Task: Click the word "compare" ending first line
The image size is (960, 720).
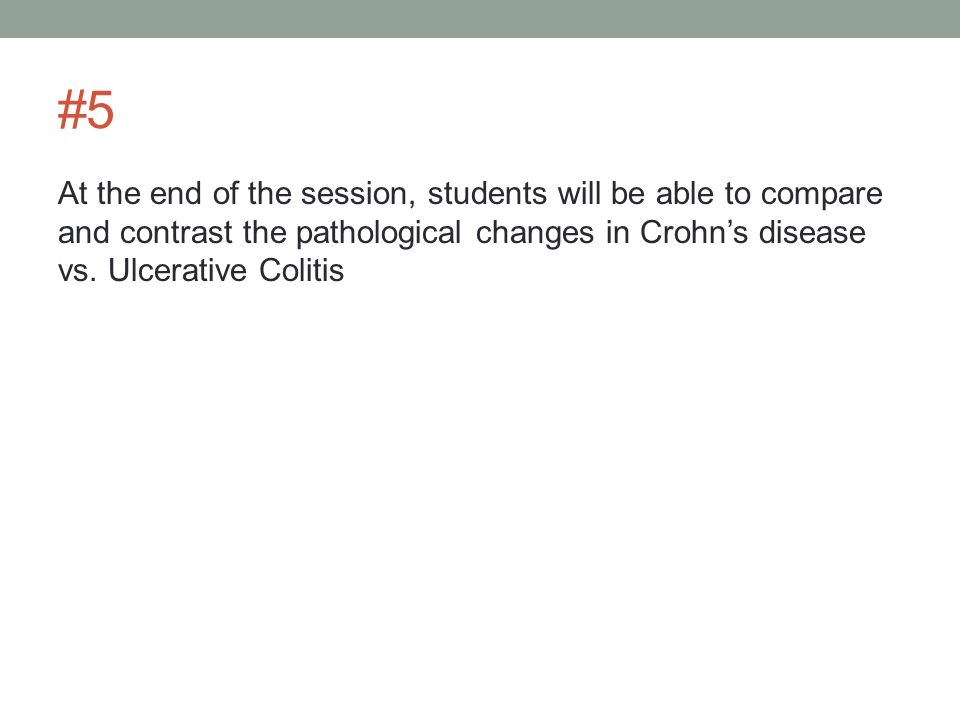Action: click(822, 196)
